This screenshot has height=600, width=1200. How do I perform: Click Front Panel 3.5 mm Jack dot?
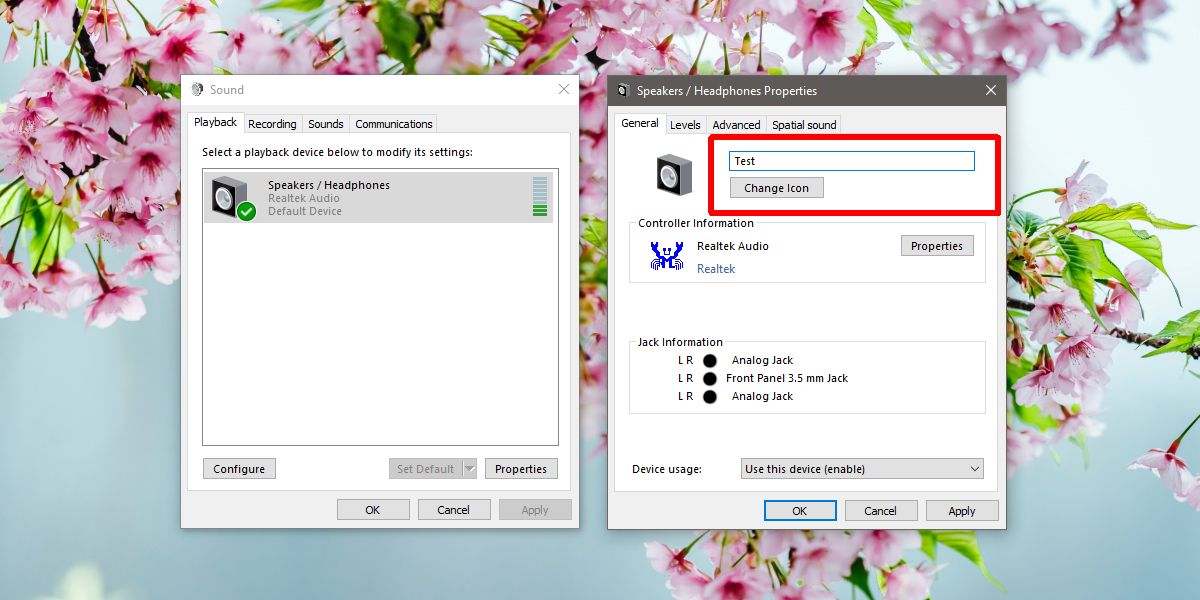coord(709,378)
